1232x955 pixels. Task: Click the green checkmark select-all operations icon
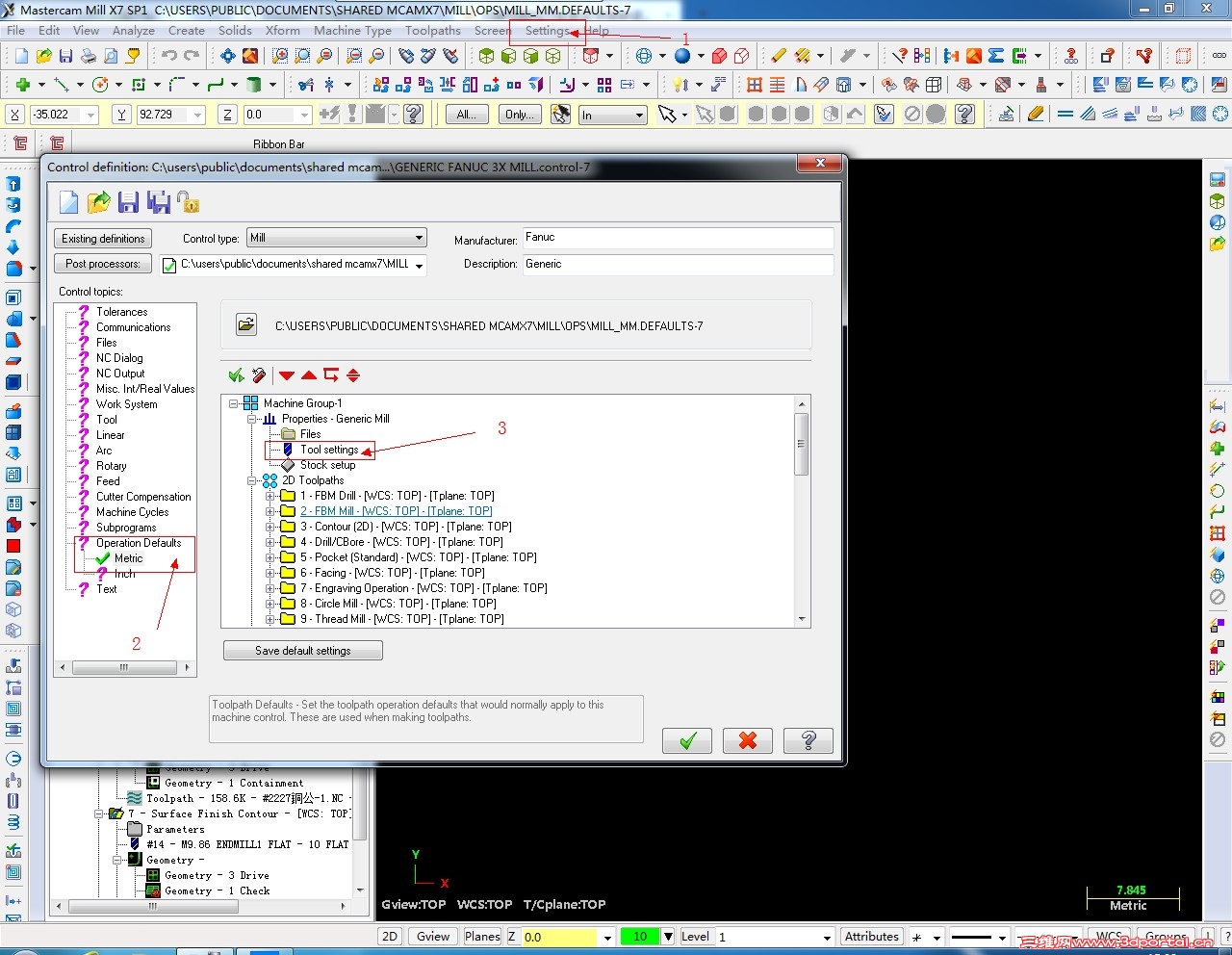point(236,375)
